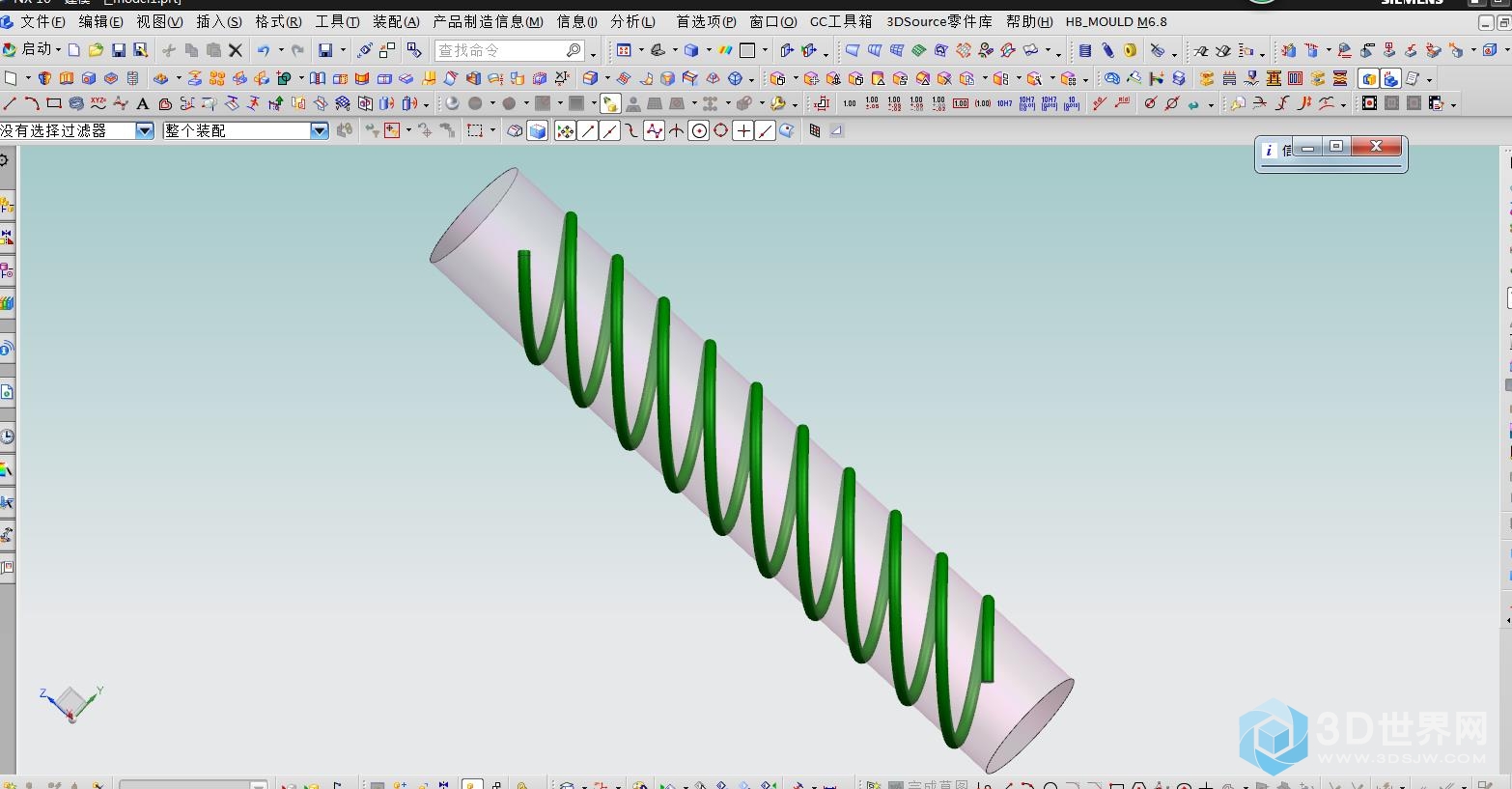Select the Arc curve tool
This screenshot has height=789, width=1512.
coord(32,103)
